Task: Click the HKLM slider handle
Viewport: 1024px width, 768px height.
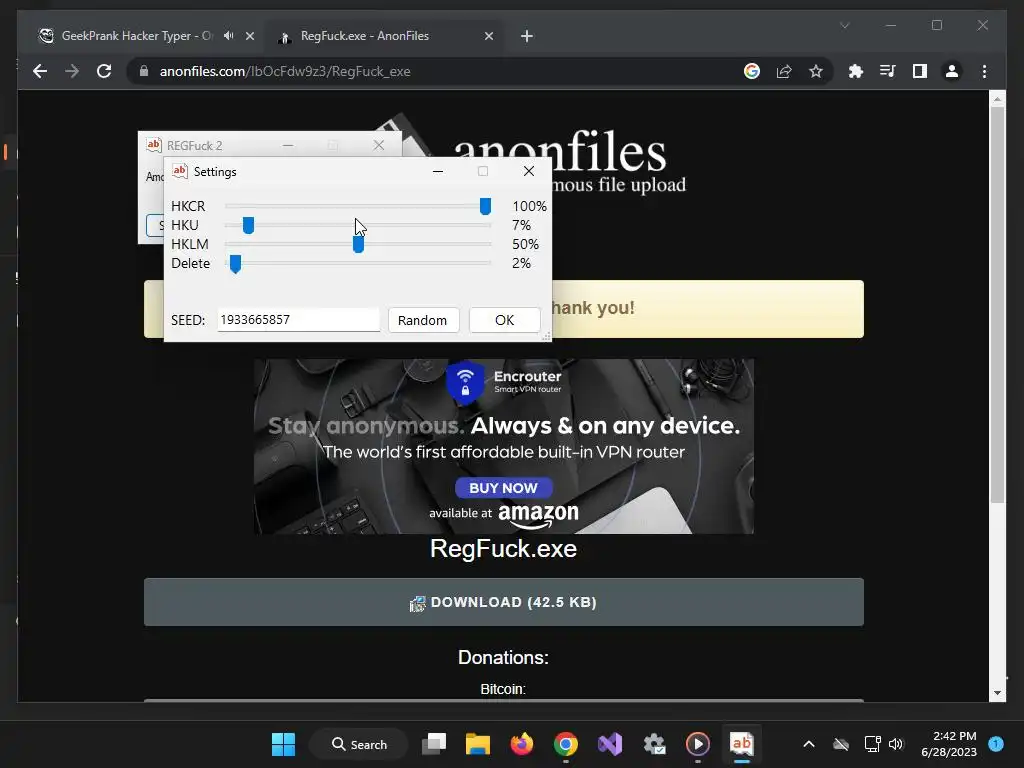Action: [358, 244]
